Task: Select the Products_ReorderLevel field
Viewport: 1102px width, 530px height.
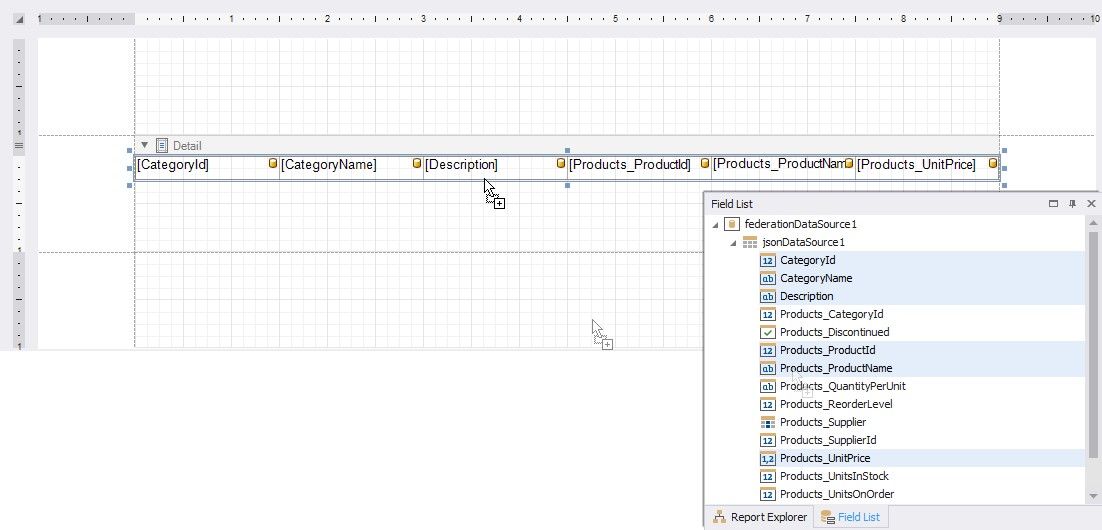Action: pyautogui.click(x=835, y=404)
